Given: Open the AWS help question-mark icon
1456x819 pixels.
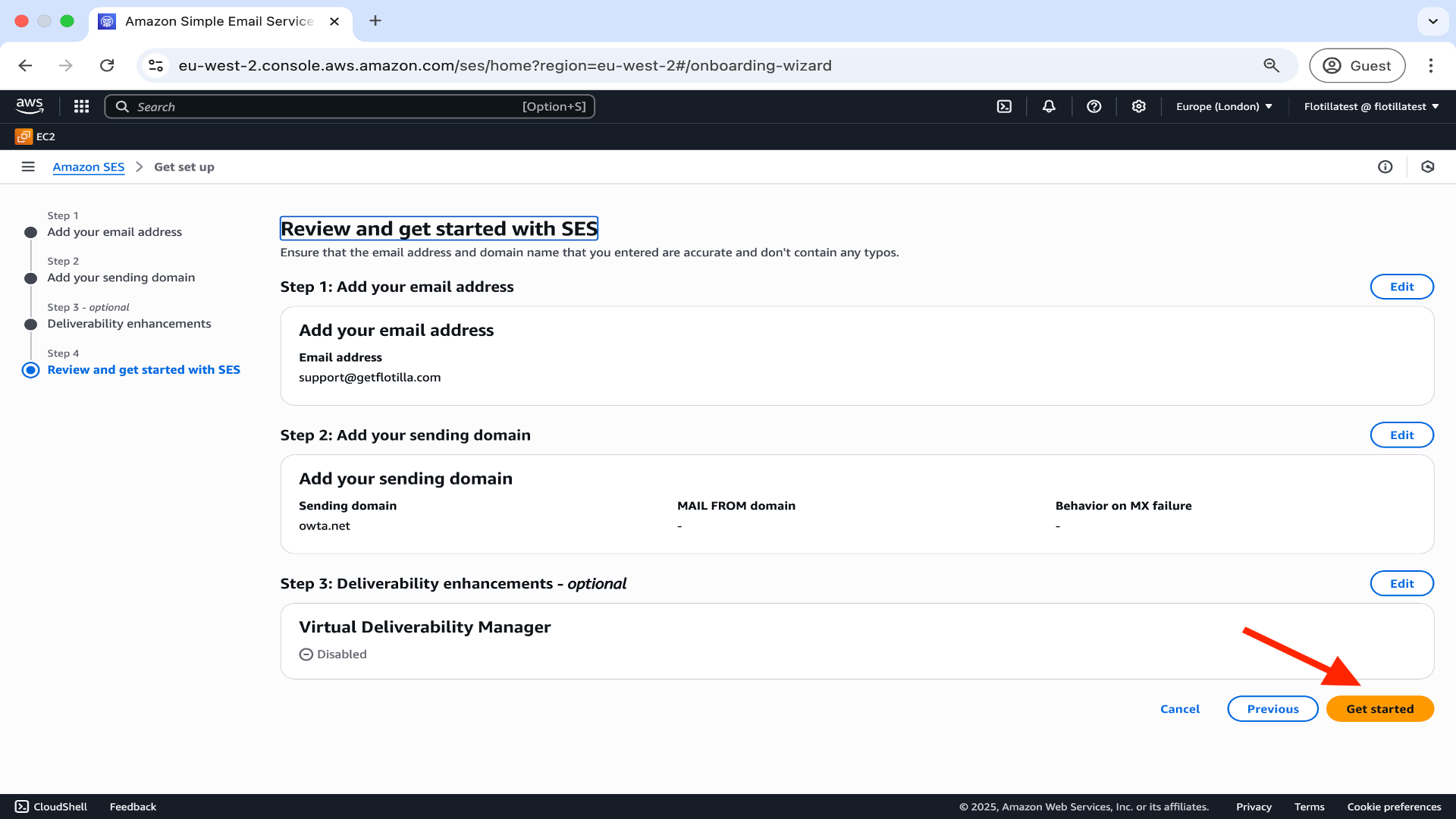Looking at the screenshot, I should click(1094, 106).
